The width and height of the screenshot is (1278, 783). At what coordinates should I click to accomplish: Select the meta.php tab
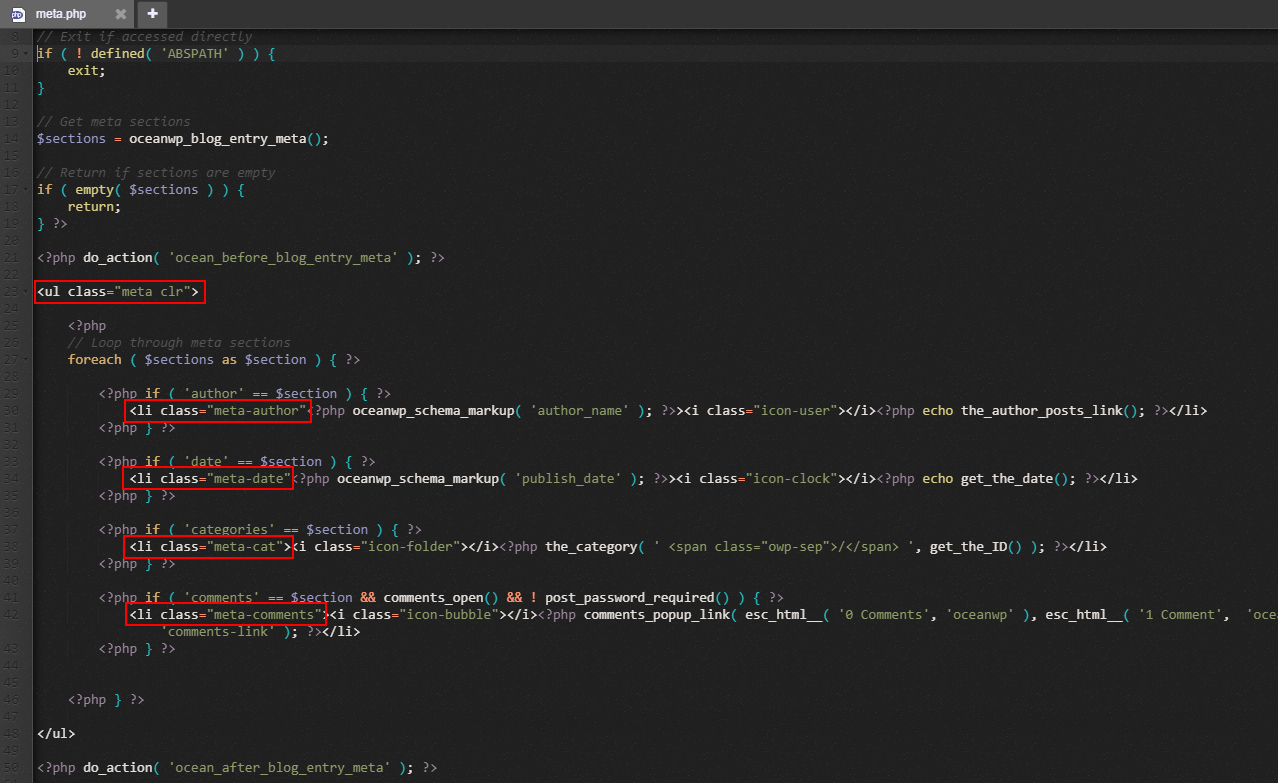(x=67, y=14)
